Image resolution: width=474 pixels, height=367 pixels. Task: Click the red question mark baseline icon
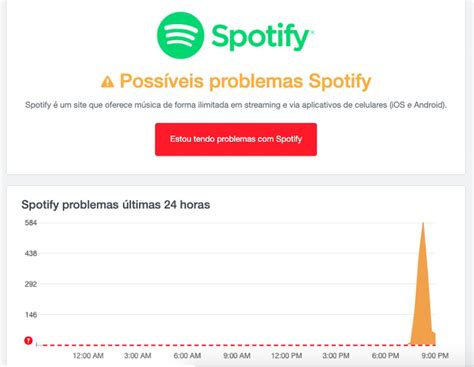[x=28, y=340]
